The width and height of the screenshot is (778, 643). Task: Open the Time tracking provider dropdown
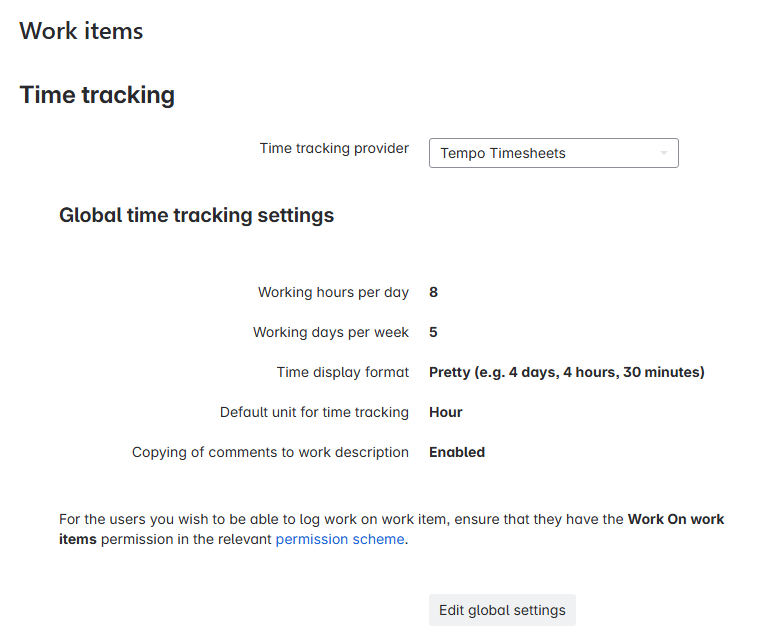[553, 153]
